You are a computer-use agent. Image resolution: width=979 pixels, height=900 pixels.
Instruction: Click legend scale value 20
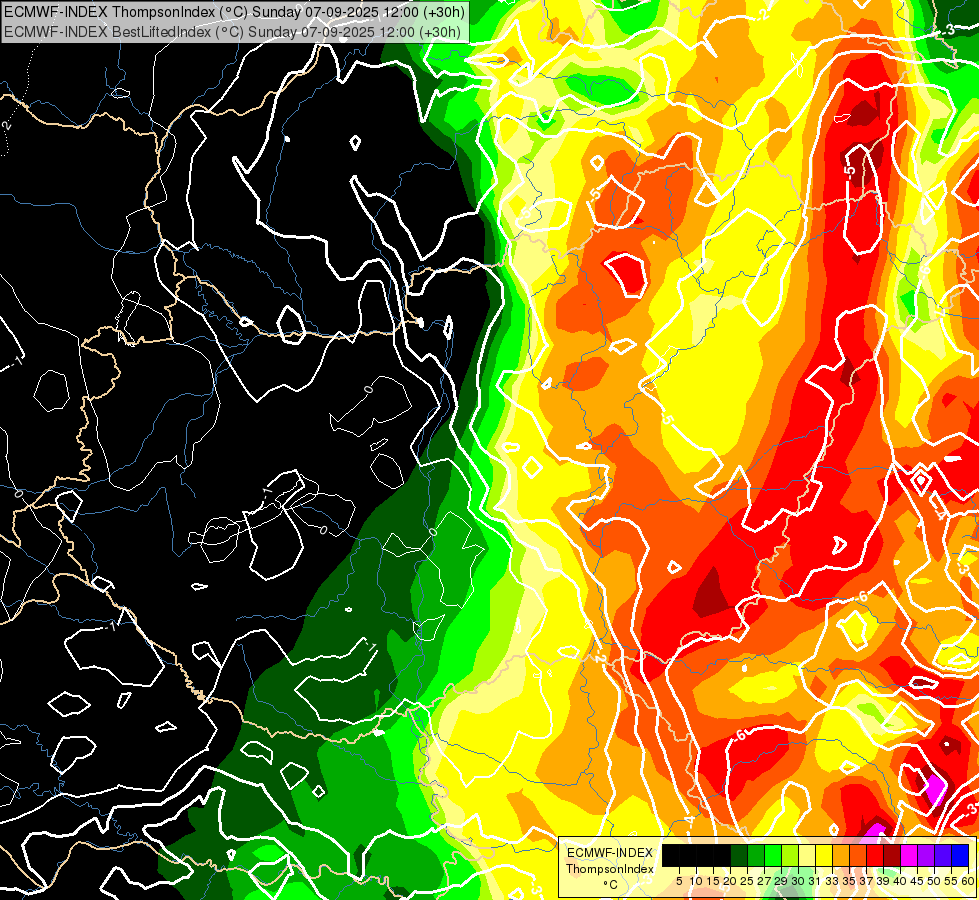[730, 881]
